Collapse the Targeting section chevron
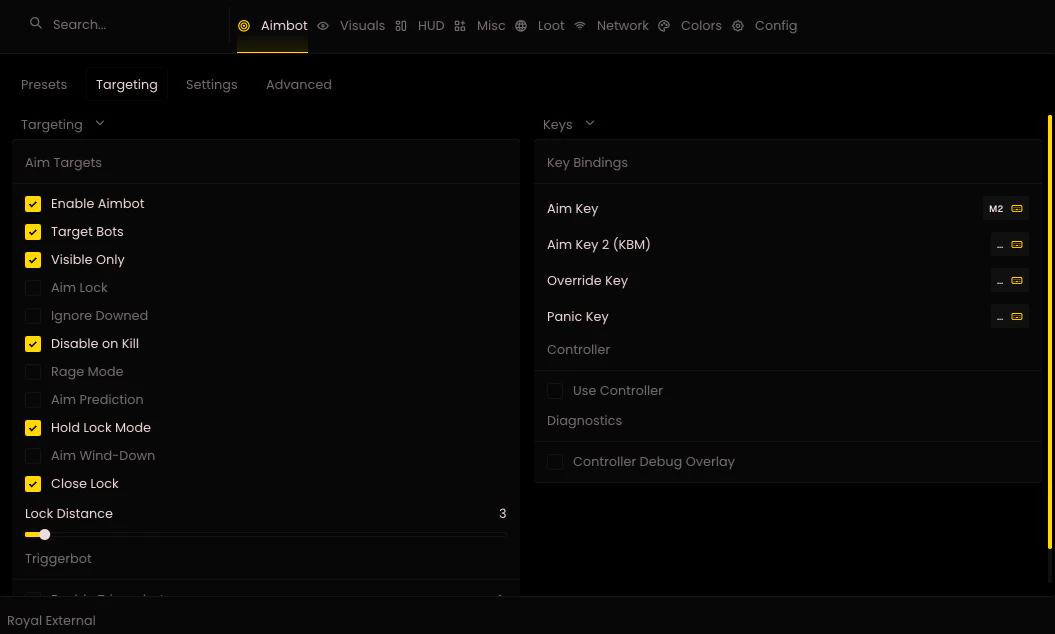 (100, 123)
